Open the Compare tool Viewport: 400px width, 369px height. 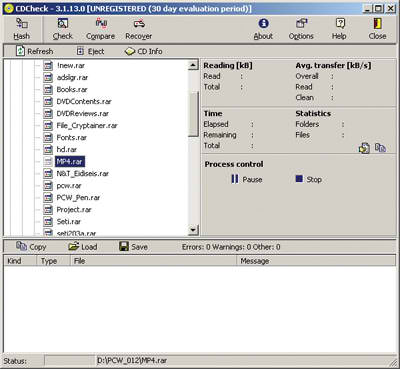[x=100, y=29]
